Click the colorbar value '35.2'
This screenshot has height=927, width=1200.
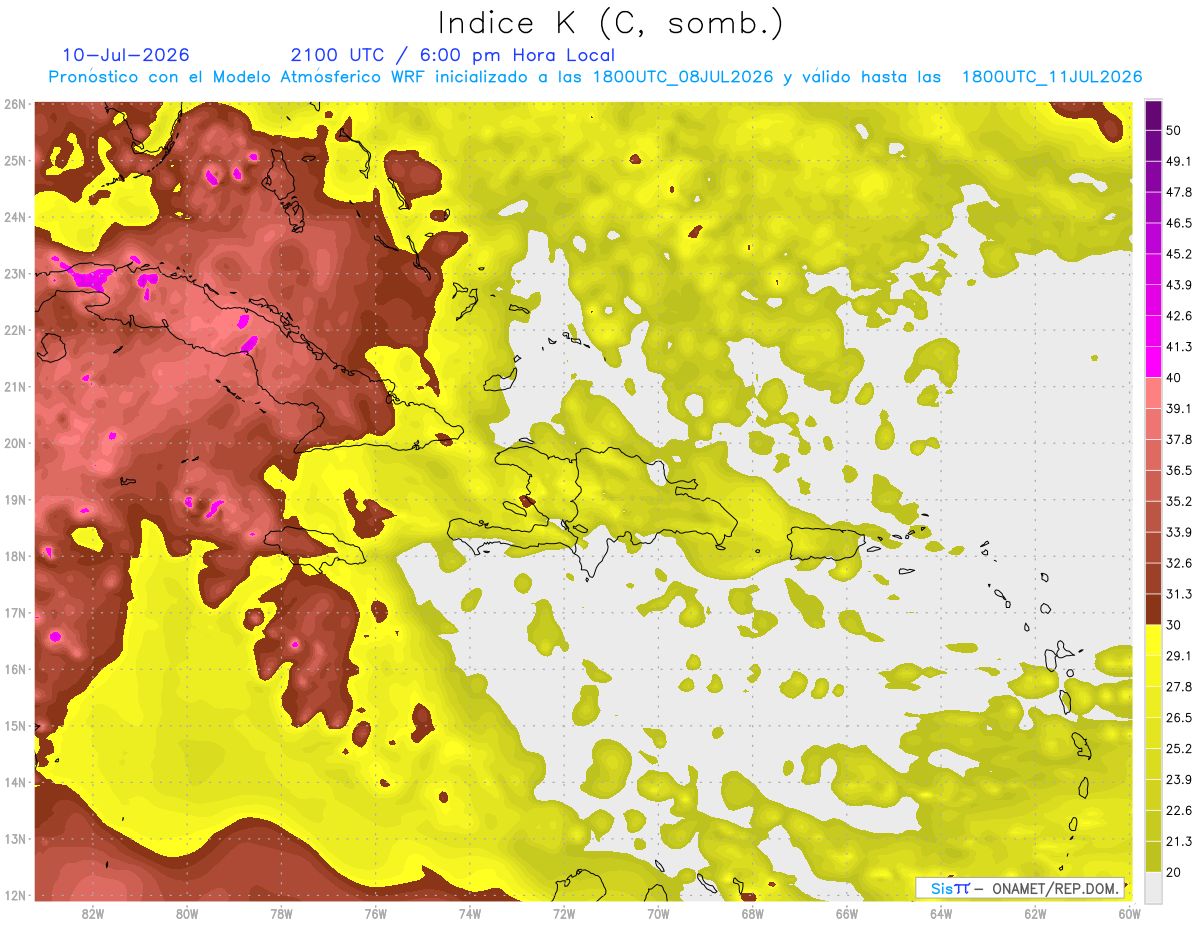click(x=1179, y=501)
